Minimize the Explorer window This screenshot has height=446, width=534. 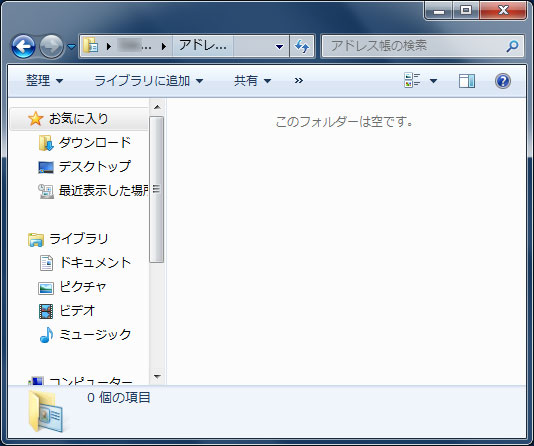(439, 11)
